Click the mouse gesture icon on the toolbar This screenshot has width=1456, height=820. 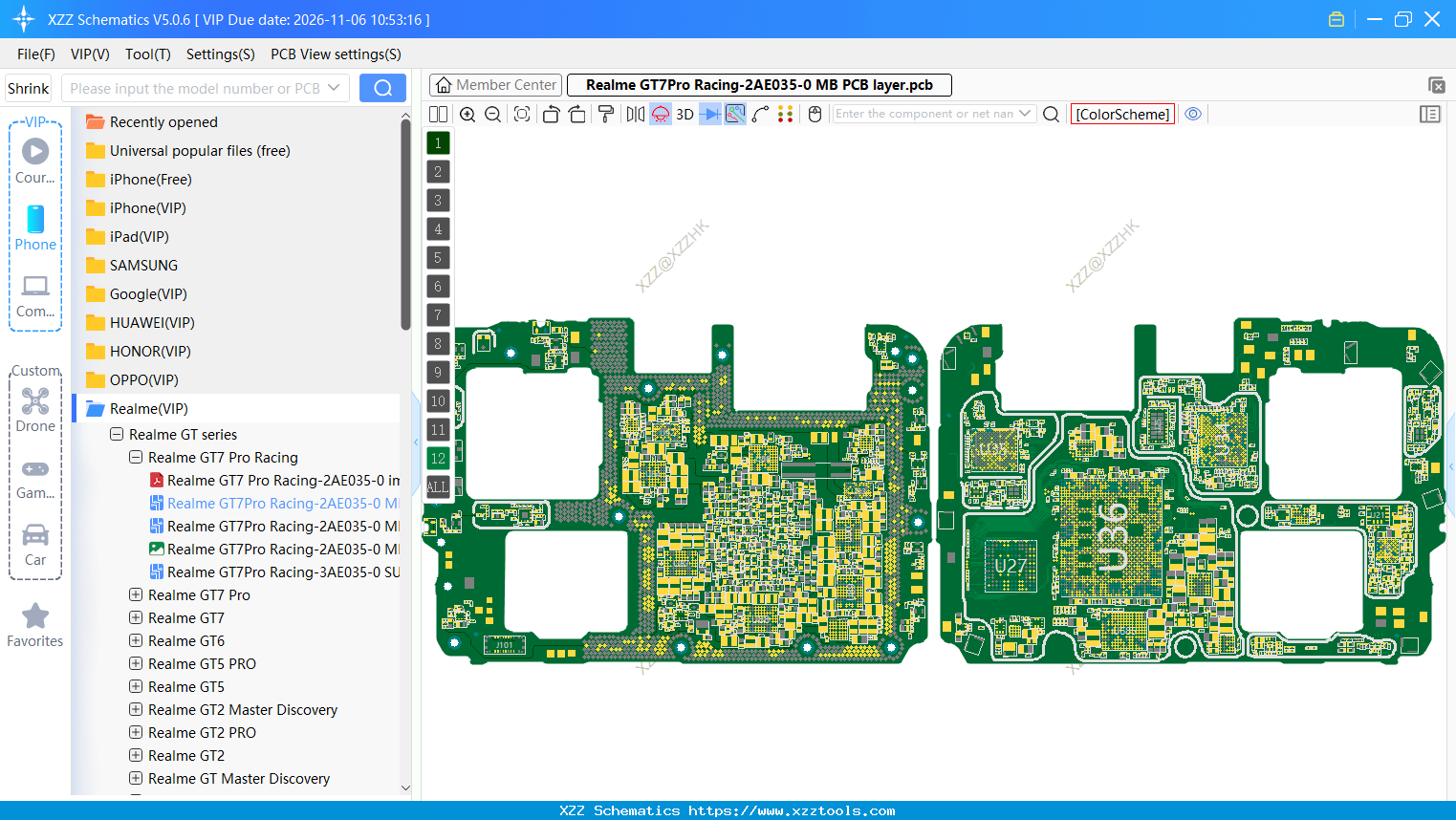point(815,114)
